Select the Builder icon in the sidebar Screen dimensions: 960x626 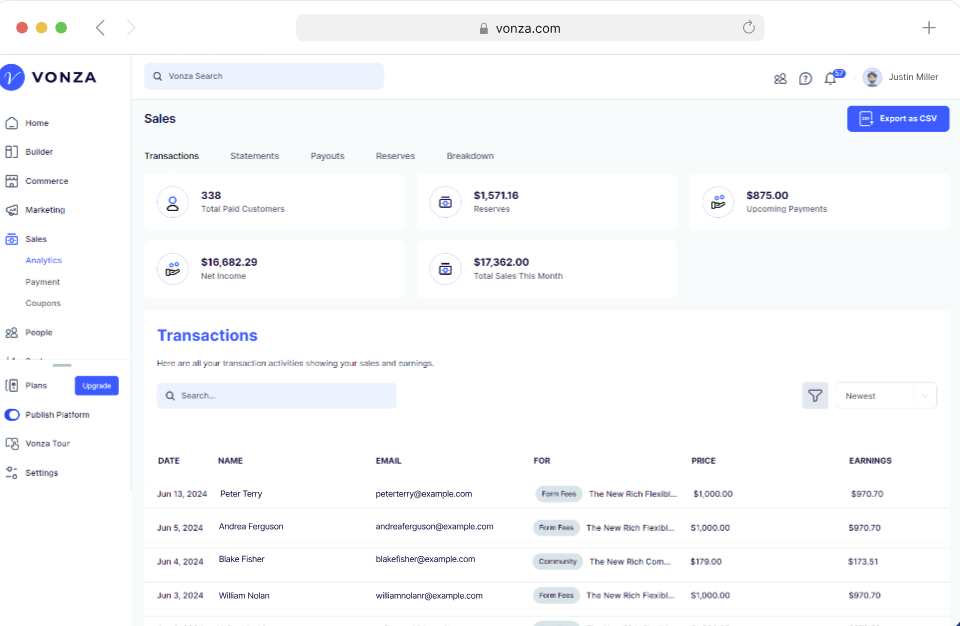[x=10, y=151]
